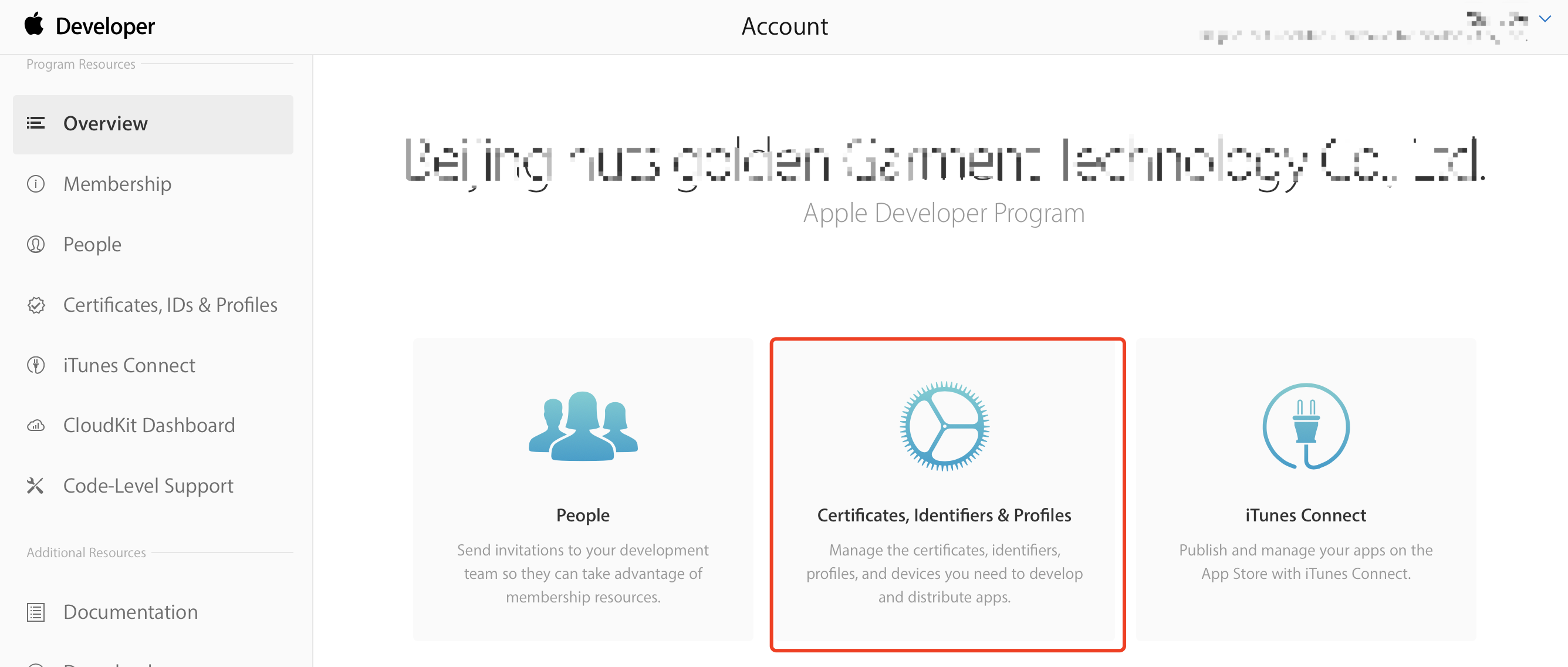Open the iTunes Connect card title
The width and height of the screenshot is (1568, 667).
pos(1306,516)
